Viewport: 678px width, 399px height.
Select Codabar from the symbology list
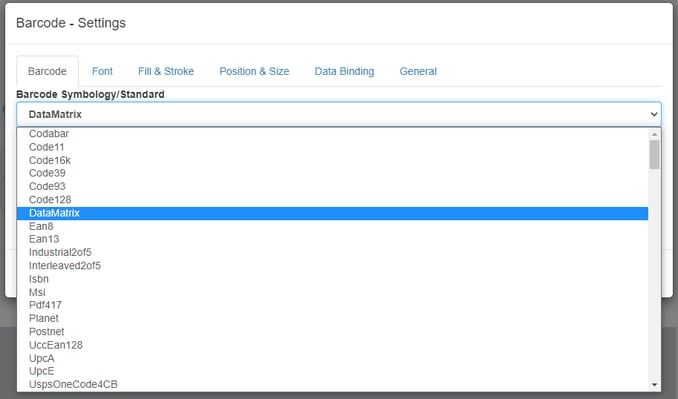click(332, 134)
